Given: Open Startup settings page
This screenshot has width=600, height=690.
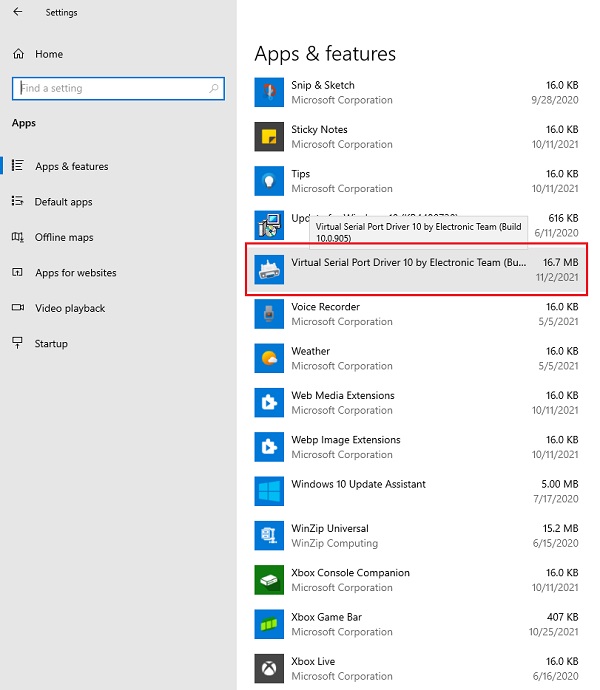Looking at the screenshot, I should 51,344.
